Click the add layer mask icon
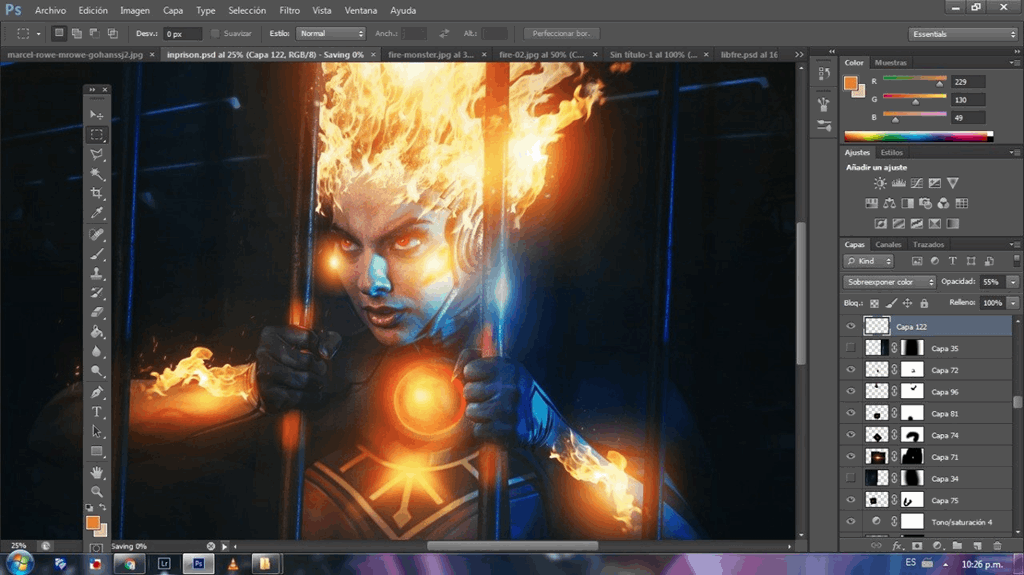 coord(917,546)
